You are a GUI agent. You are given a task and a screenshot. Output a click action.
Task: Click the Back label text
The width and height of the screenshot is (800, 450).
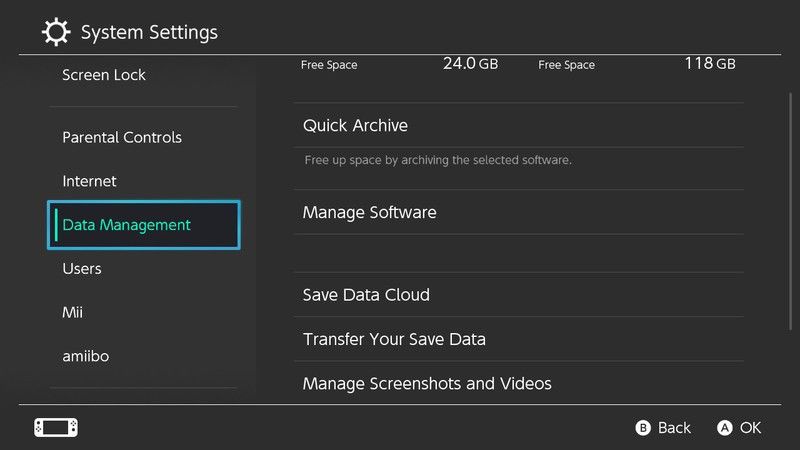coord(674,428)
